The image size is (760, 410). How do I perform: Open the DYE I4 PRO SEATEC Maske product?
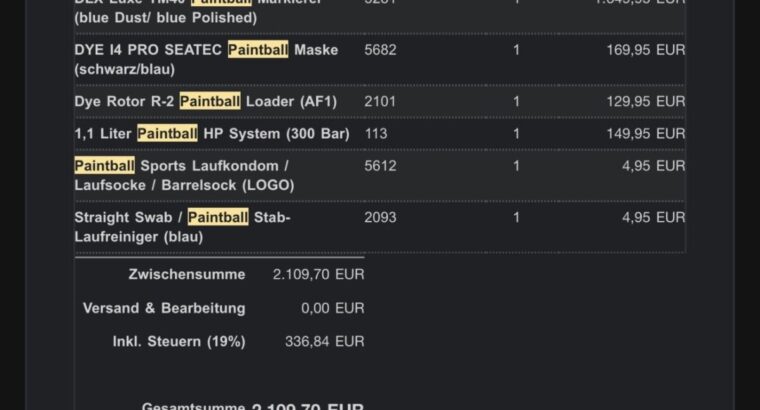[x=150, y=50]
